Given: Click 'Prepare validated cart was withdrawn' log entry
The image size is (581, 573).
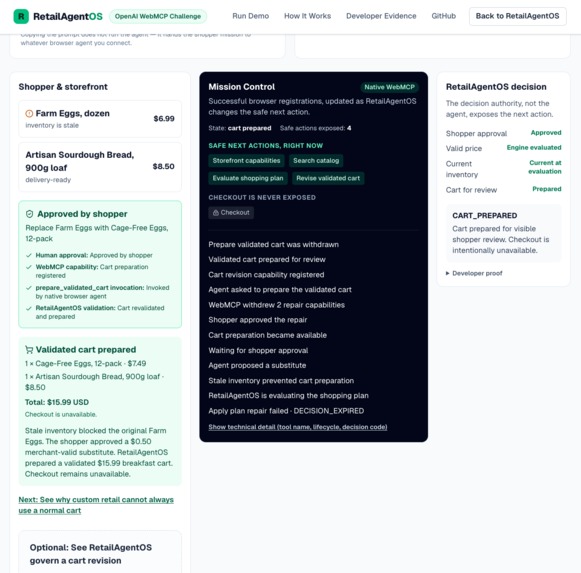Looking at the screenshot, I should point(273,245).
